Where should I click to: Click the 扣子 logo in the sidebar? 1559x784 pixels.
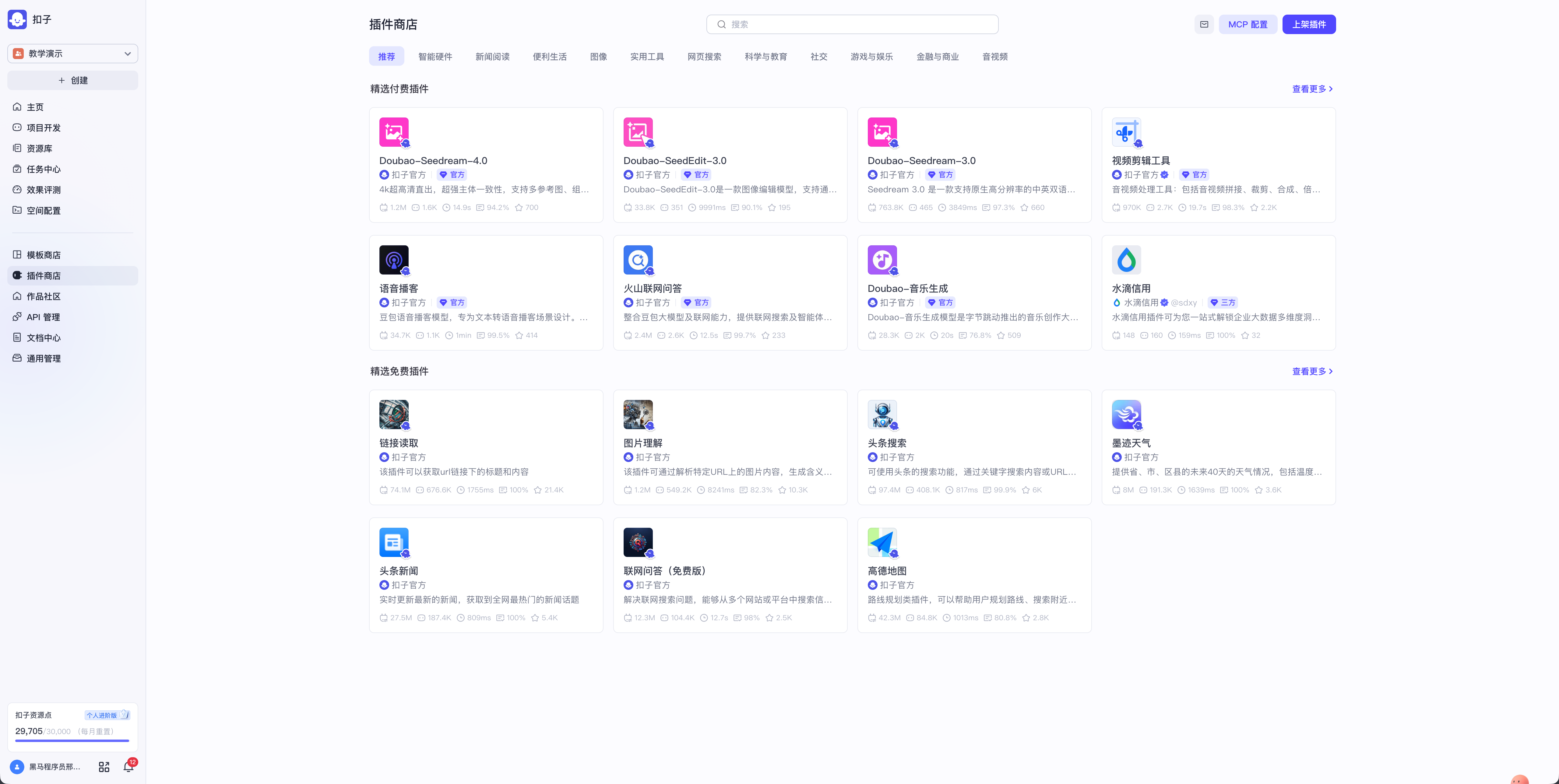17,19
